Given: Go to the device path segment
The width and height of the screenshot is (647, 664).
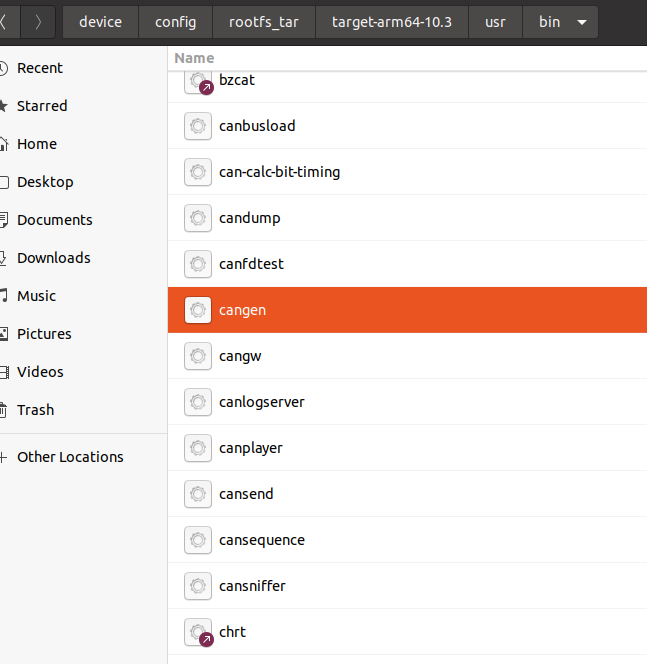Looking at the screenshot, I should pyautogui.click(x=100, y=22).
